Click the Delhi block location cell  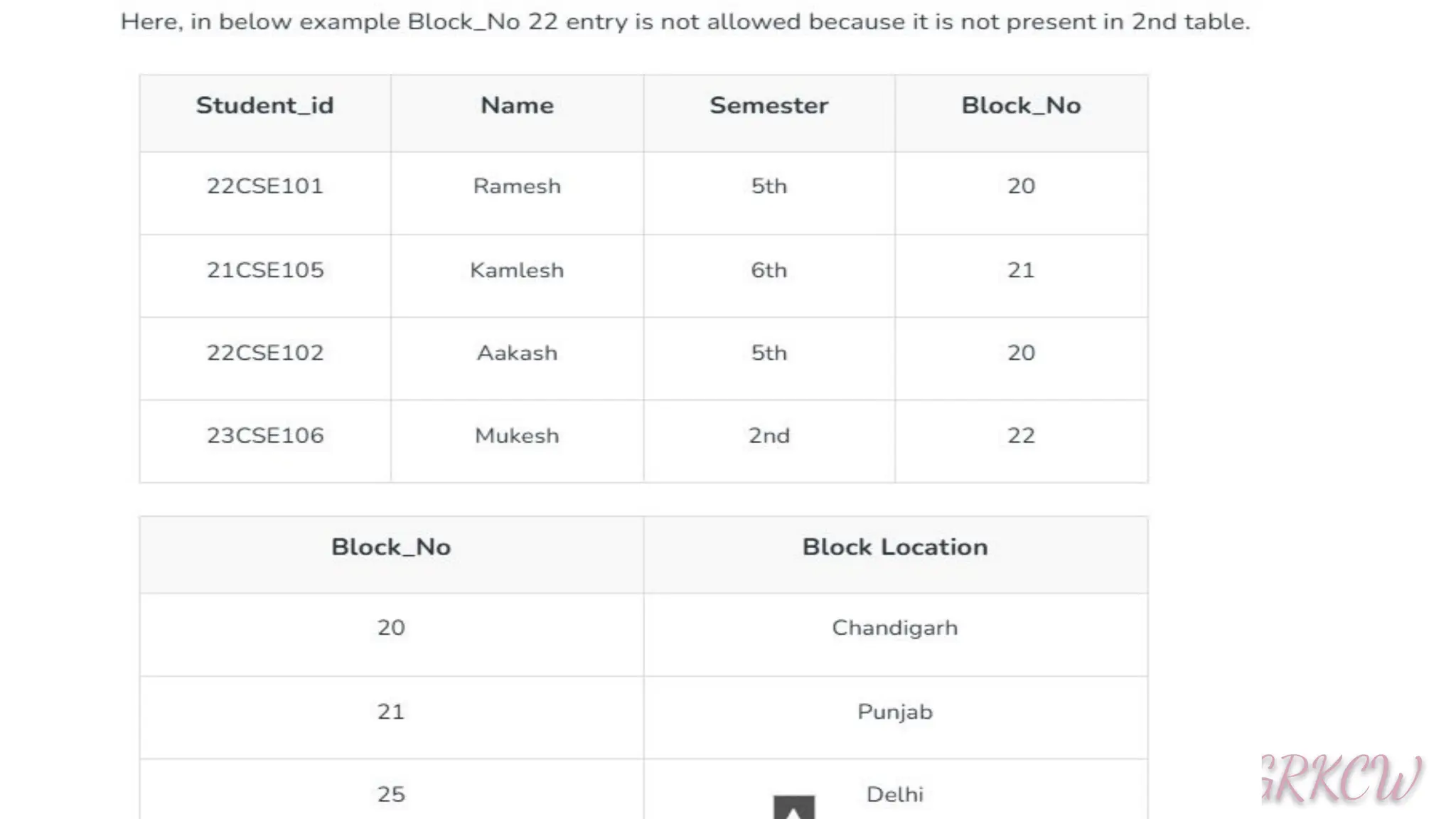click(894, 794)
